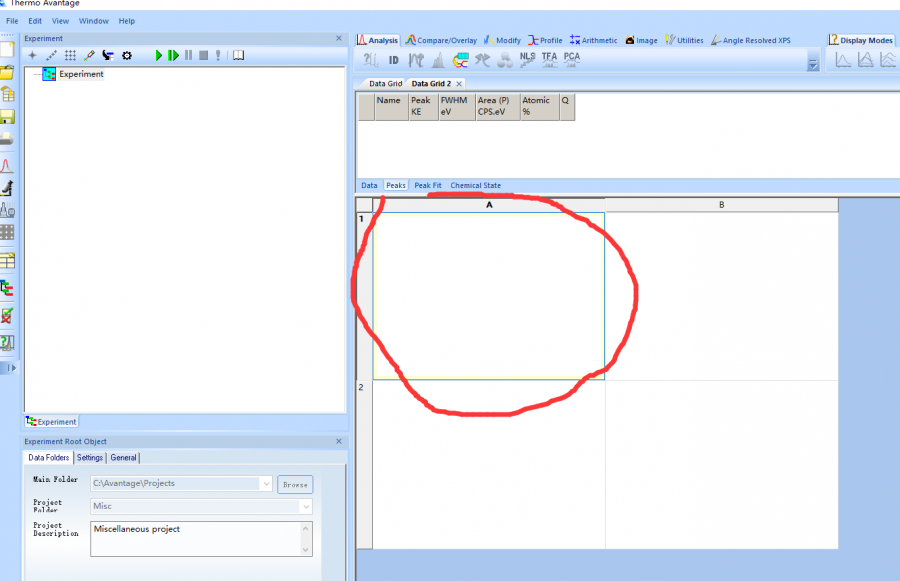Open the Main Folder dropdown
The image size is (900, 581).
click(265, 484)
